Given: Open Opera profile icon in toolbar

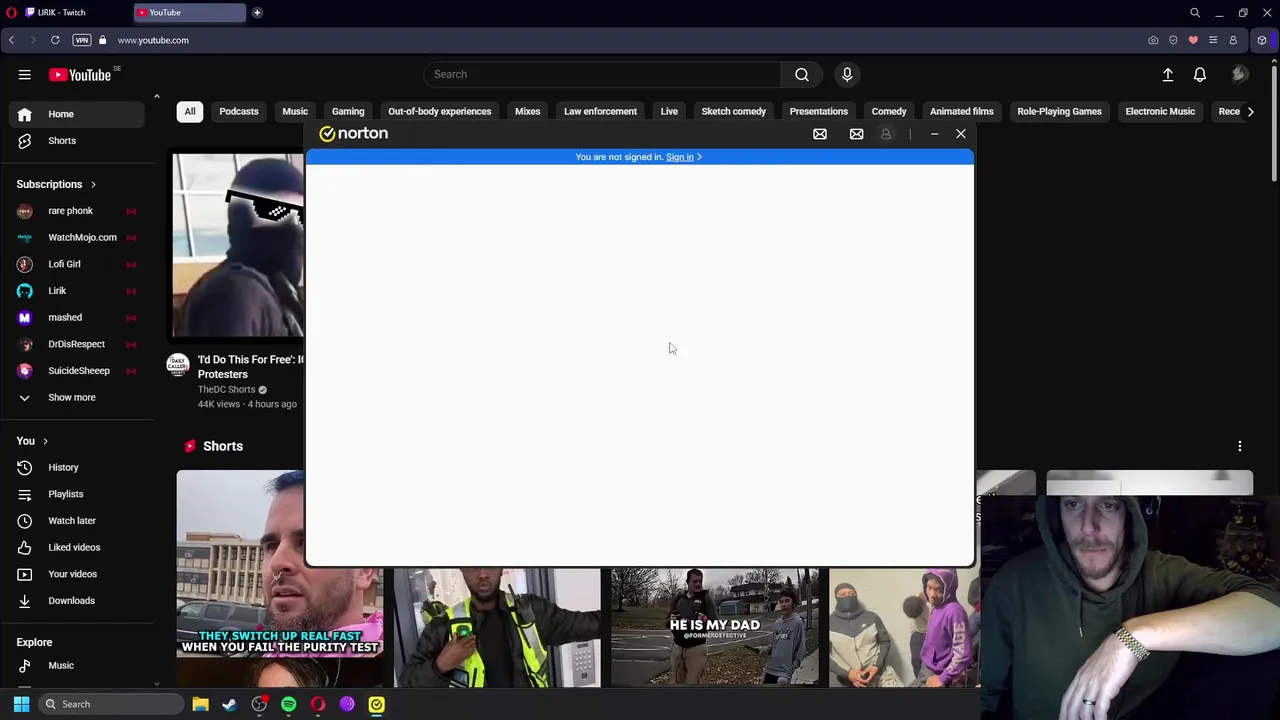Looking at the screenshot, I should coord(1233,40).
